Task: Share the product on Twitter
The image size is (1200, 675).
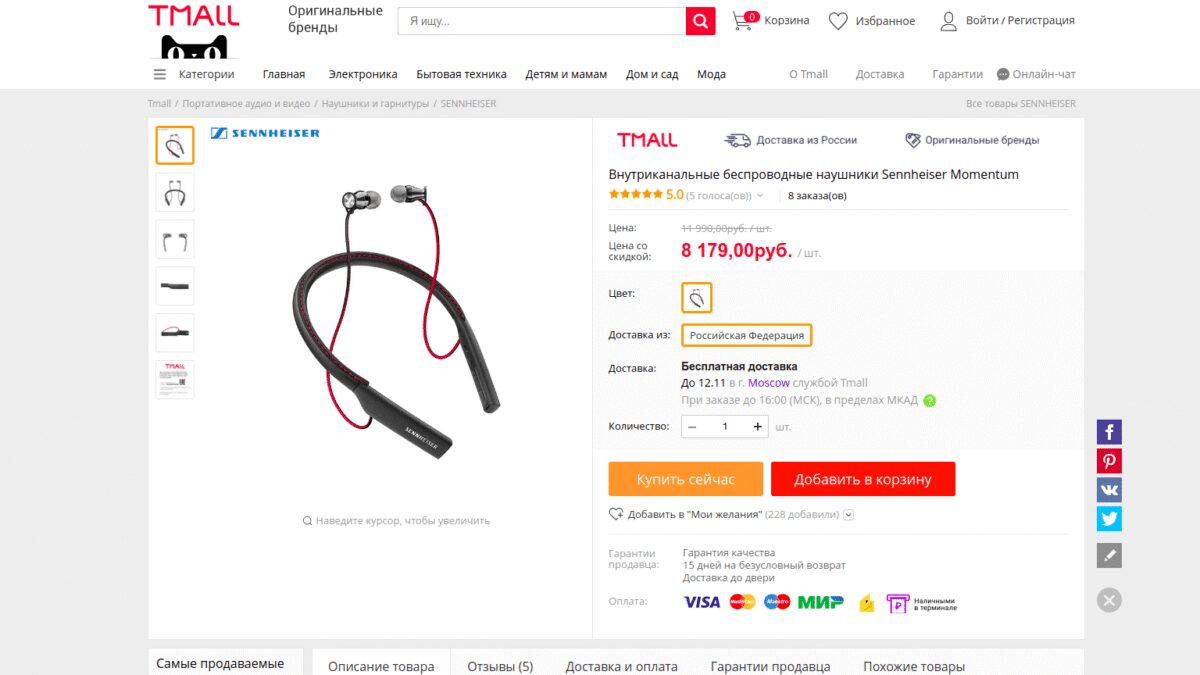Action: coord(1109,519)
